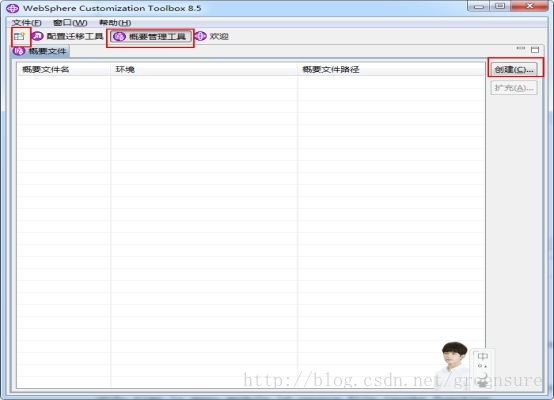This screenshot has height=400, width=554.
Task: Click the 欢迎 globe icon
Action: [200, 36]
